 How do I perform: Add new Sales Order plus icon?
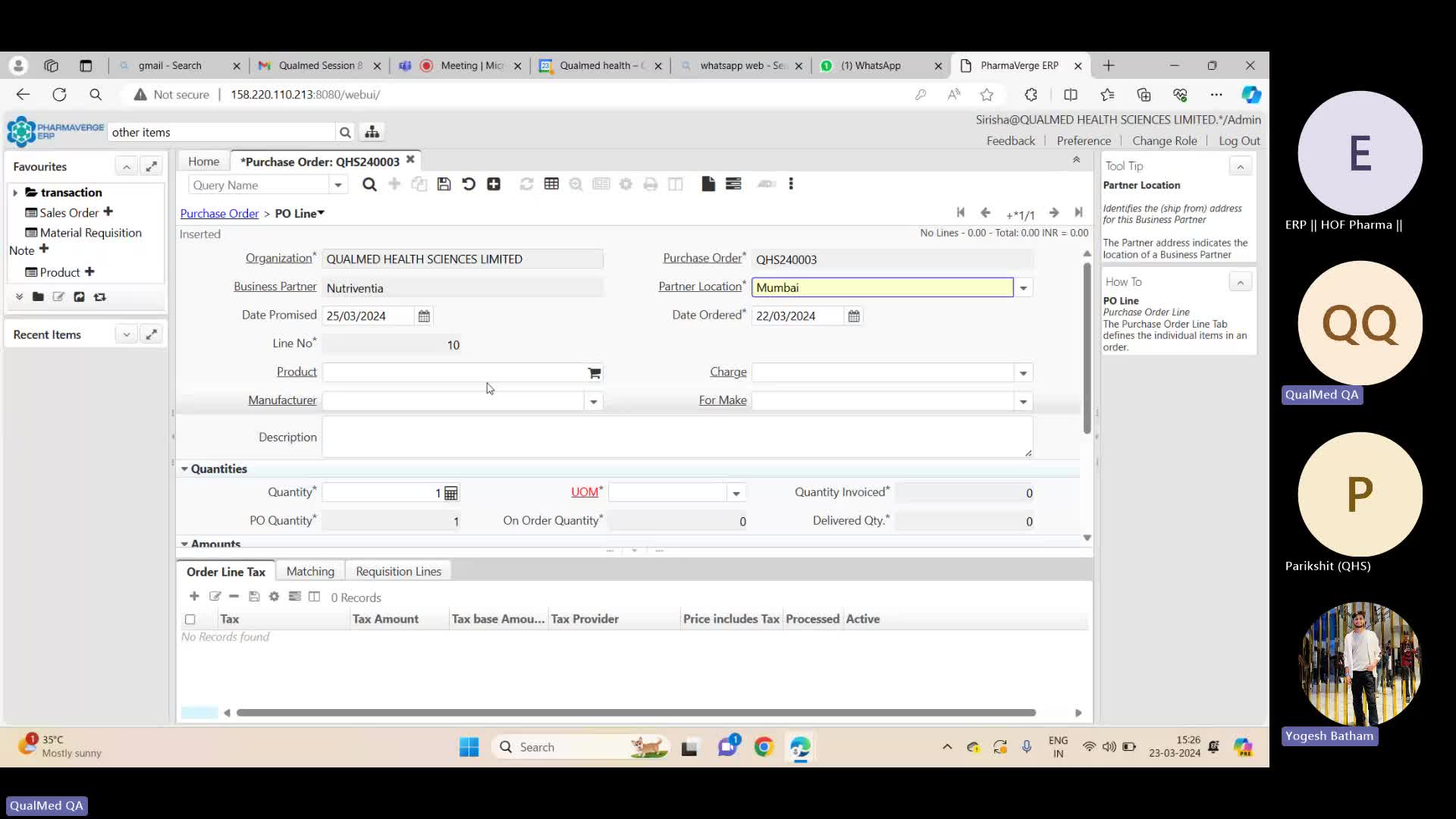click(x=108, y=212)
